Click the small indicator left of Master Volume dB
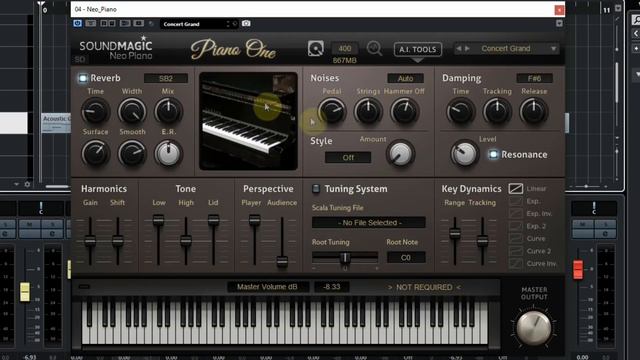This screenshot has width=640, height=360. pyautogui.click(x=84, y=287)
